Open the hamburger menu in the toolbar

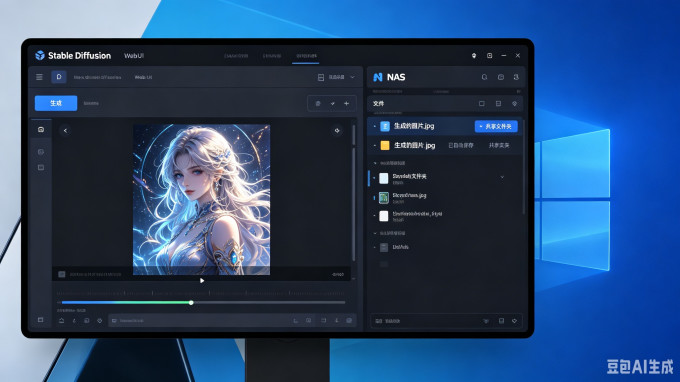[x=39, y=77]
